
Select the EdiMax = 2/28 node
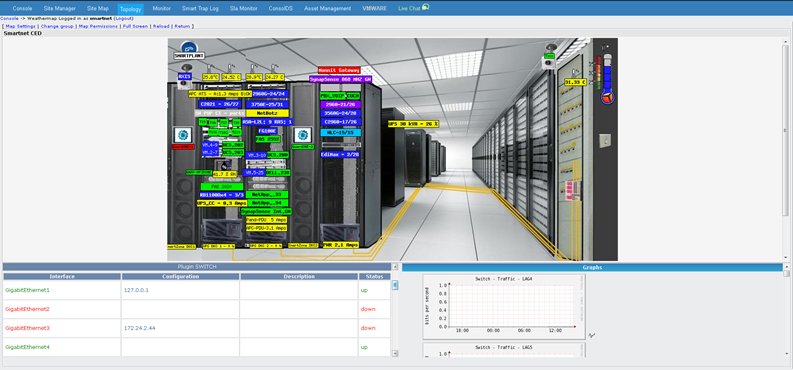[x=340, y=155]
